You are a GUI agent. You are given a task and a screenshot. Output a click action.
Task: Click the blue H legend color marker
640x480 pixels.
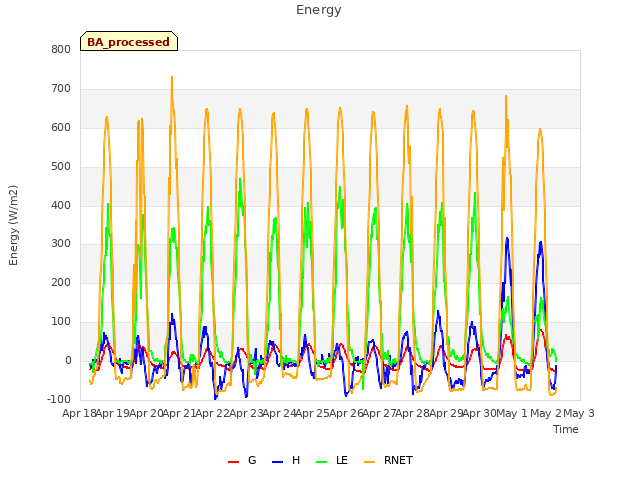[x=277, y=462]
